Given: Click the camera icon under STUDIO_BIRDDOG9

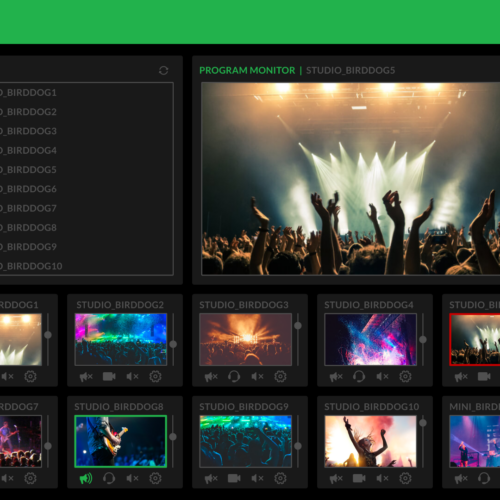Looking at the screenshot, I should (x=234, y=478).
